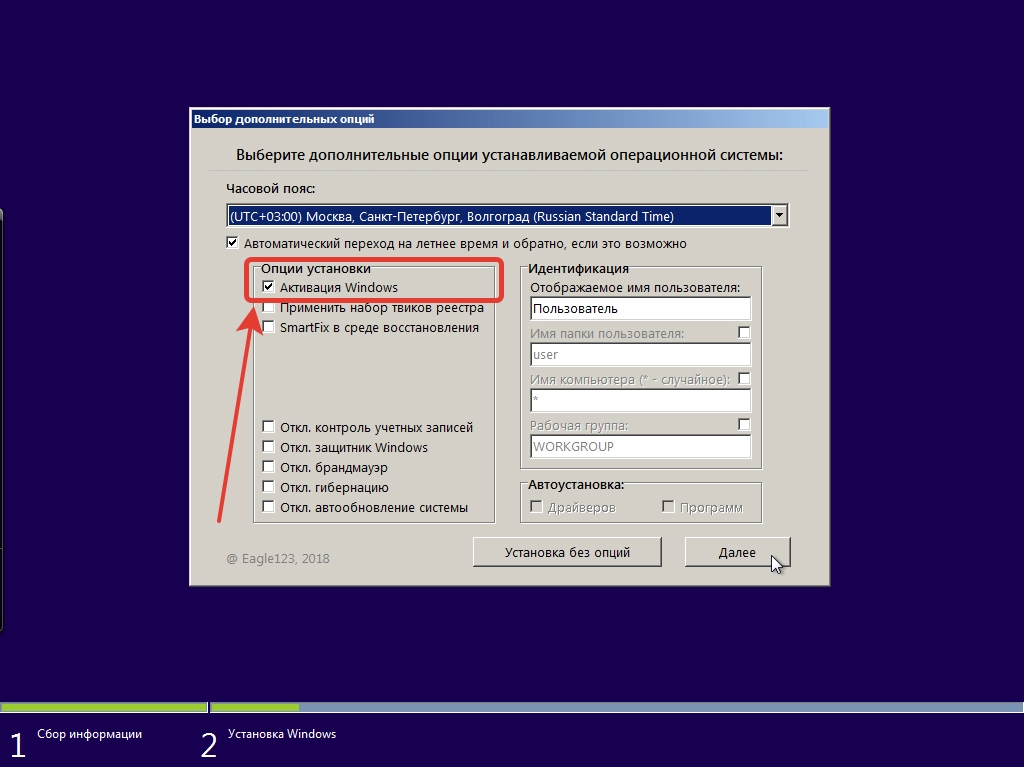Edit the Отображаемое имя пользователя field
Screen dimensions: 1024x767
click(640, 308)
